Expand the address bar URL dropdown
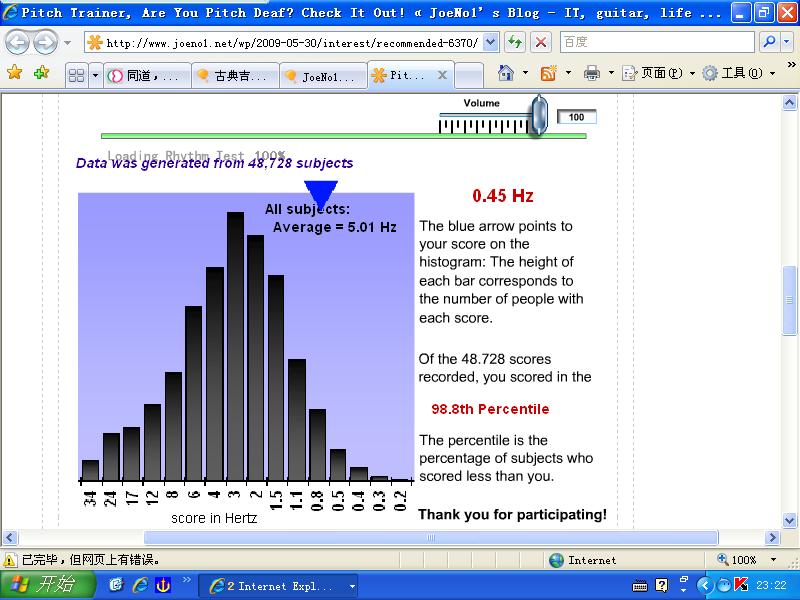800x600 pixels. [488, 43]
